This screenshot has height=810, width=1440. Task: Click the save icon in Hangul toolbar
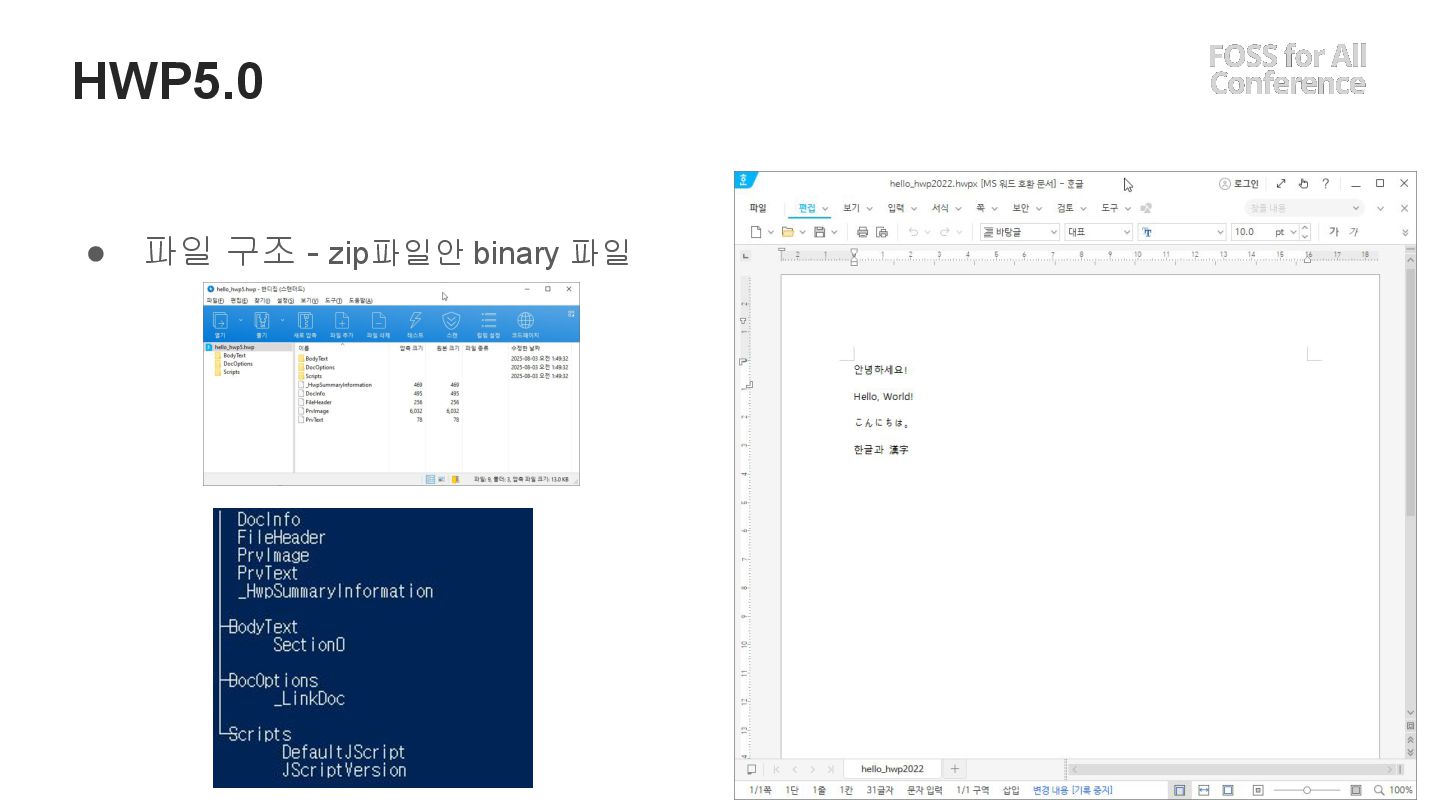pos(820,232)
